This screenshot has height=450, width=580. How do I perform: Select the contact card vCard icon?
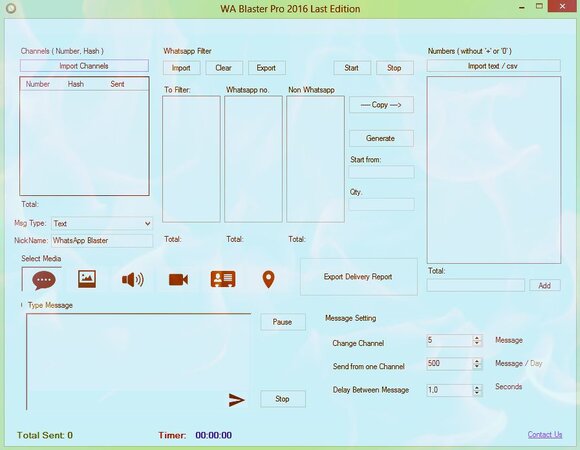(x=223, y=279)
